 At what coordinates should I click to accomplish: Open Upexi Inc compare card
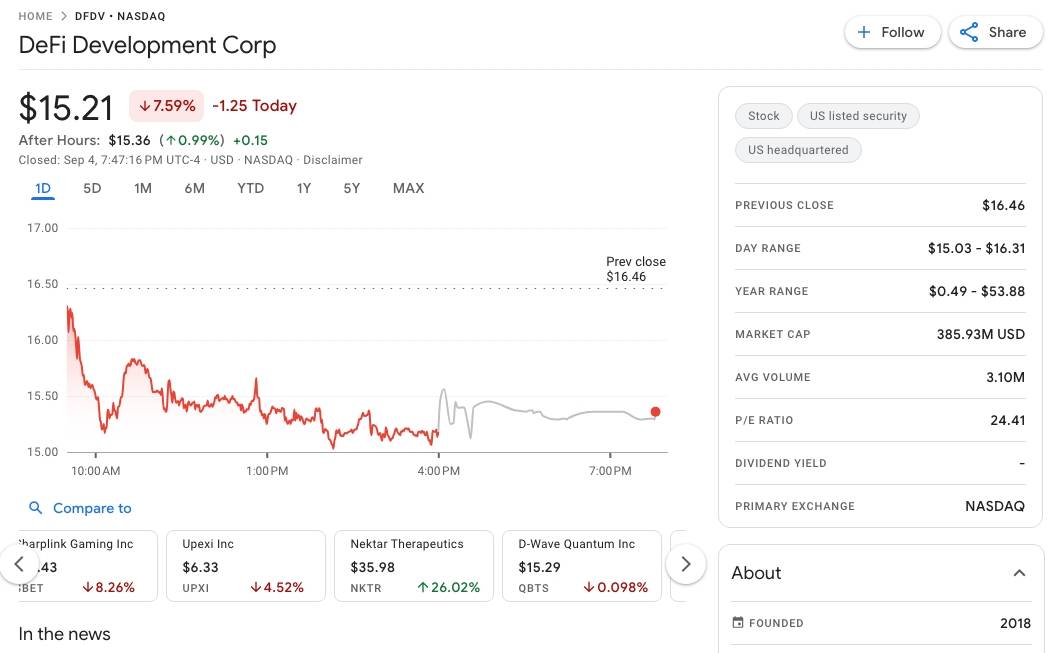point(246,565)
